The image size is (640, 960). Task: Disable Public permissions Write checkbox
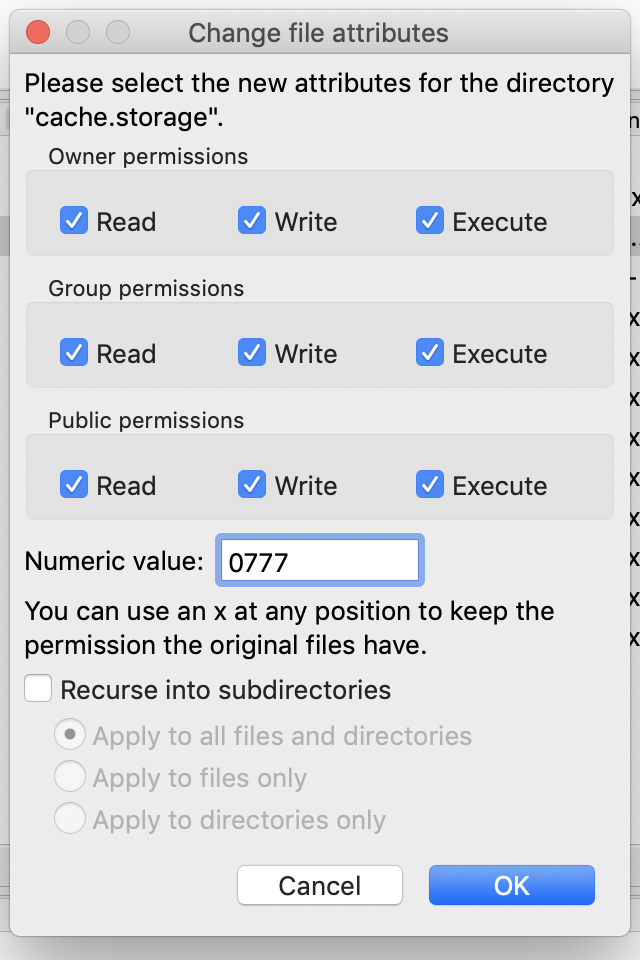pos(252,485)
